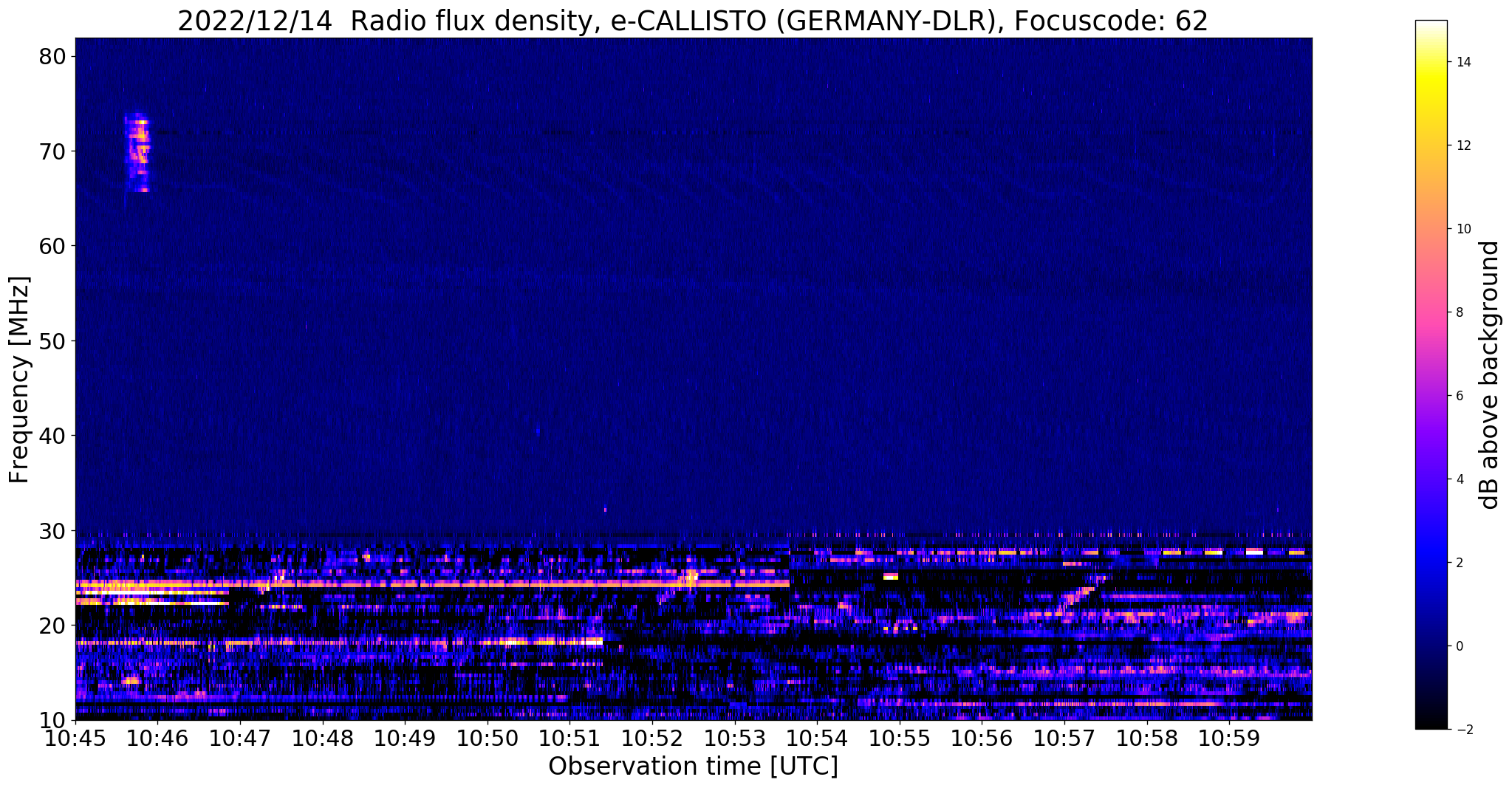Click the x-axis tick label '10:54'
The height and width of the screenshot is (788, 1512).
pyautogui.click(x=817, y=738)
